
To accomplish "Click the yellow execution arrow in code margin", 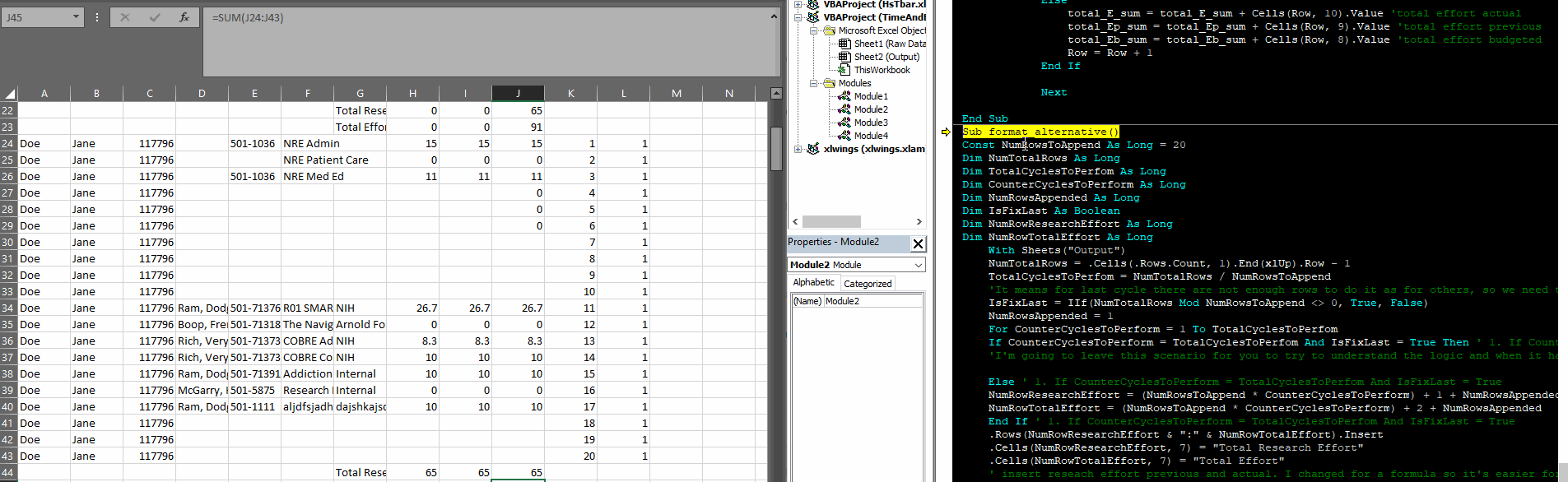I will (x=946, y=132).
